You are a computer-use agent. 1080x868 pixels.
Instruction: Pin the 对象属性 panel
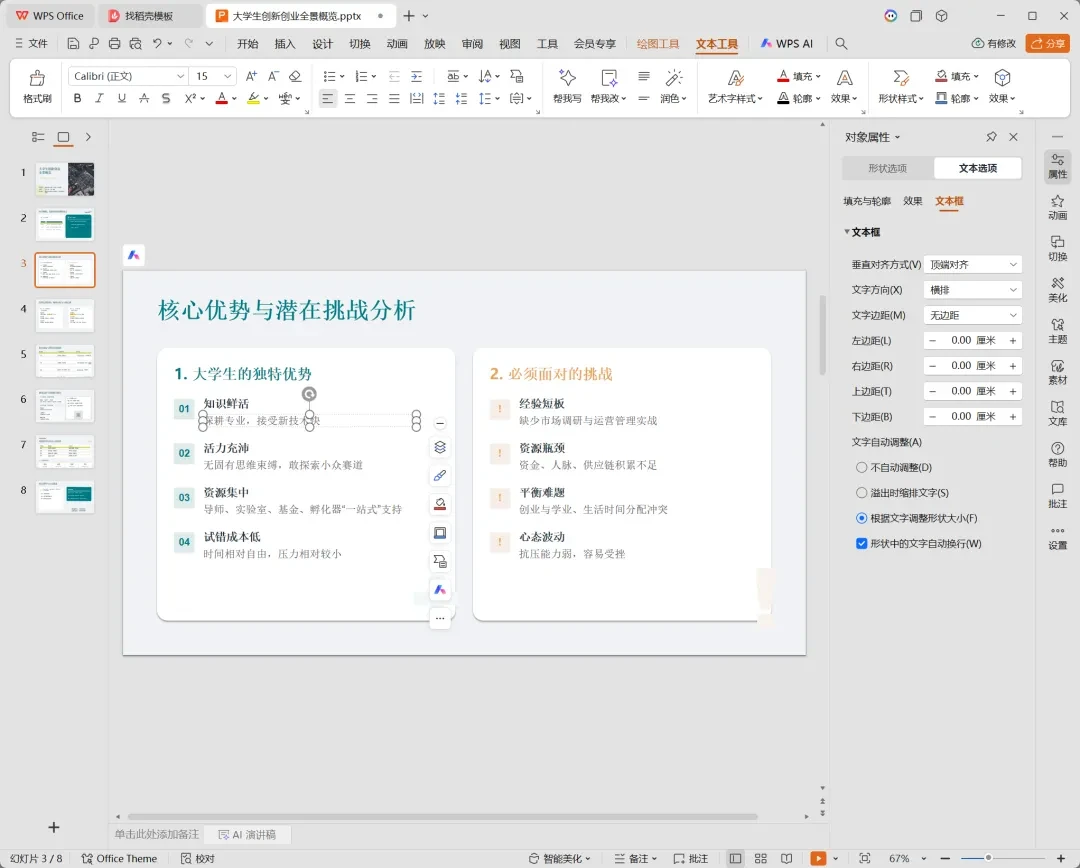pos(991,136)
